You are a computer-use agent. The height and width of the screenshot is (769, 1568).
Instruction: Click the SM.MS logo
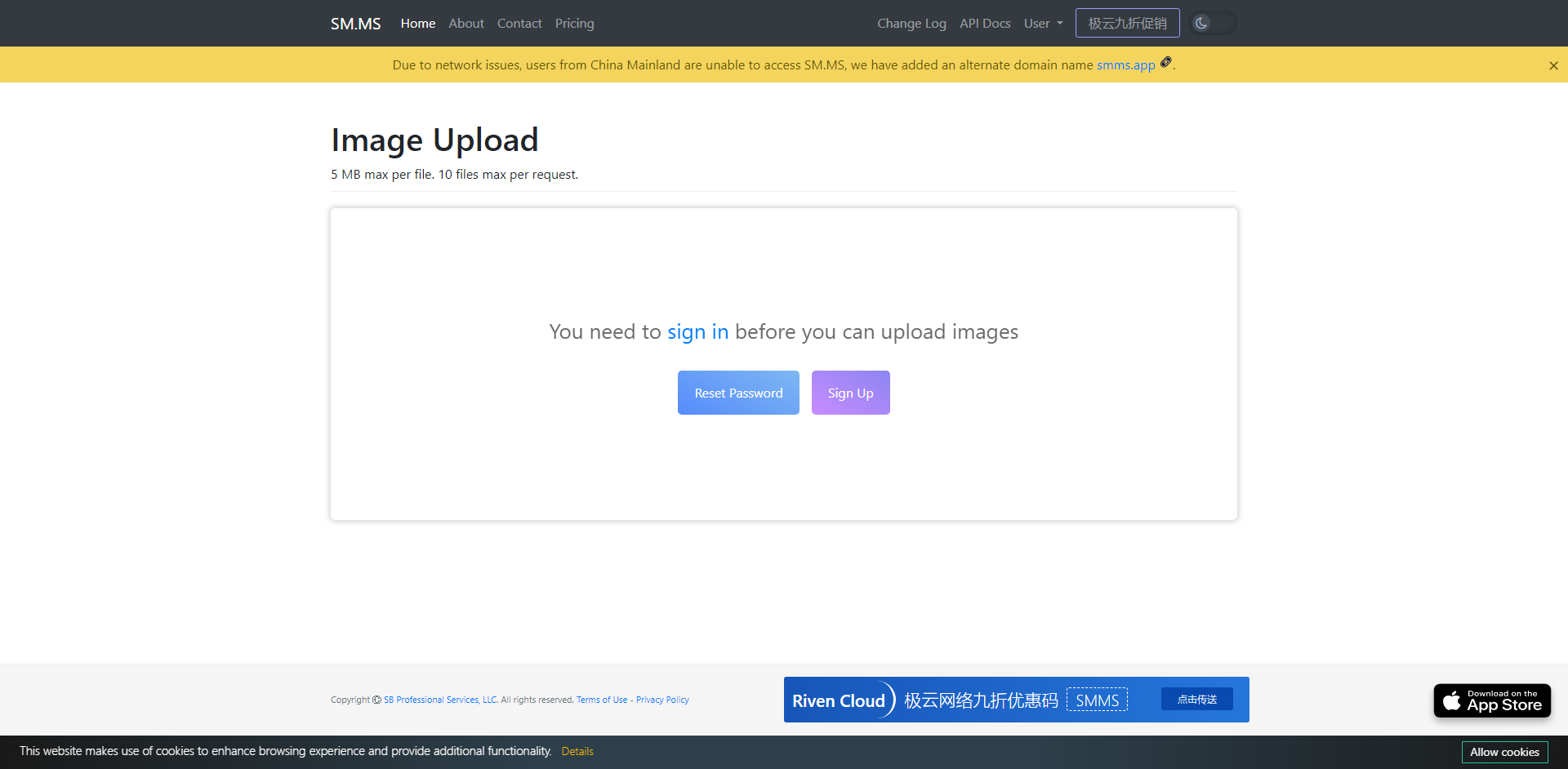click(x=355, y=24)
